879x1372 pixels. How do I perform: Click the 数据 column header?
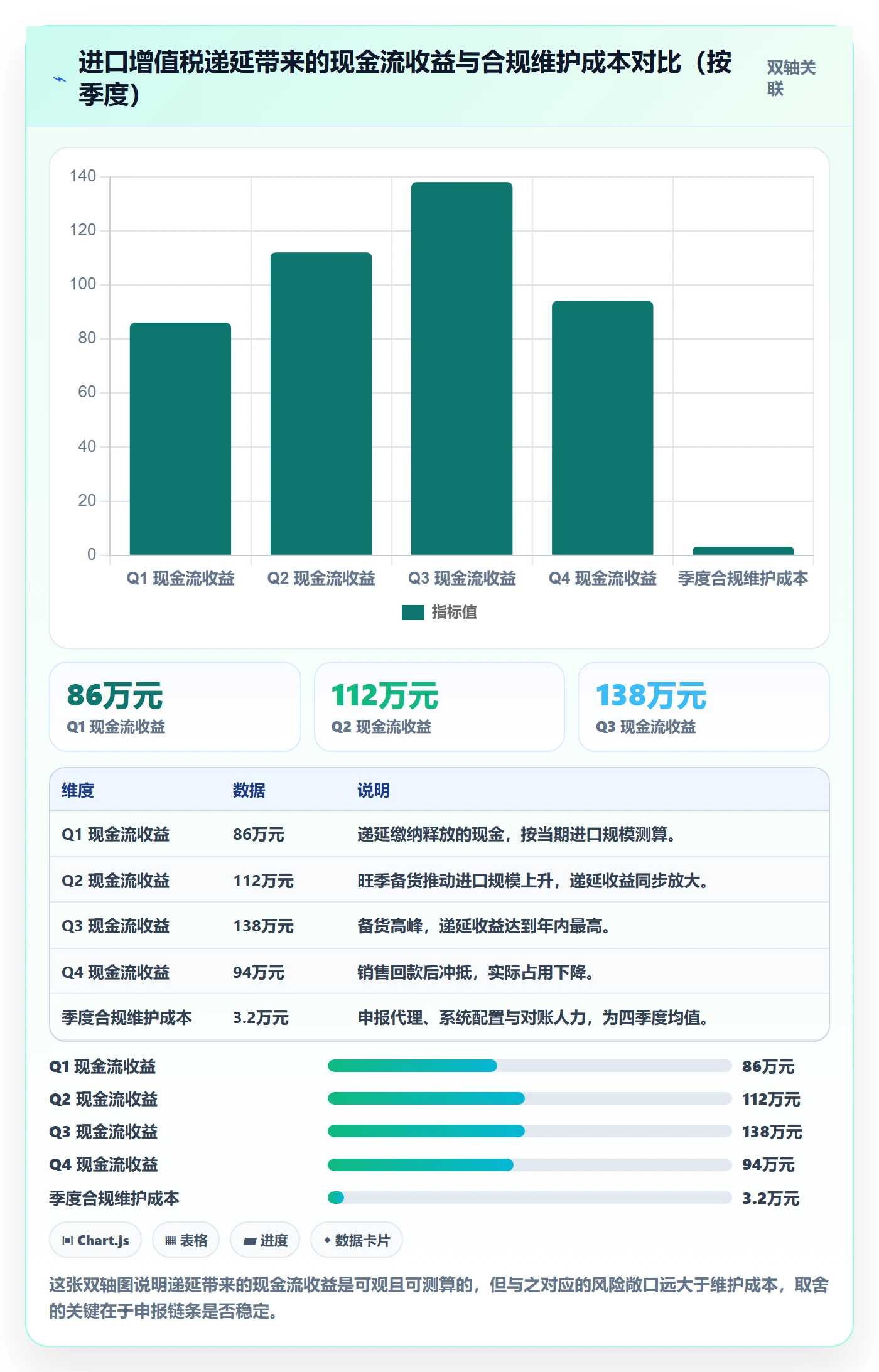[249, 790]
